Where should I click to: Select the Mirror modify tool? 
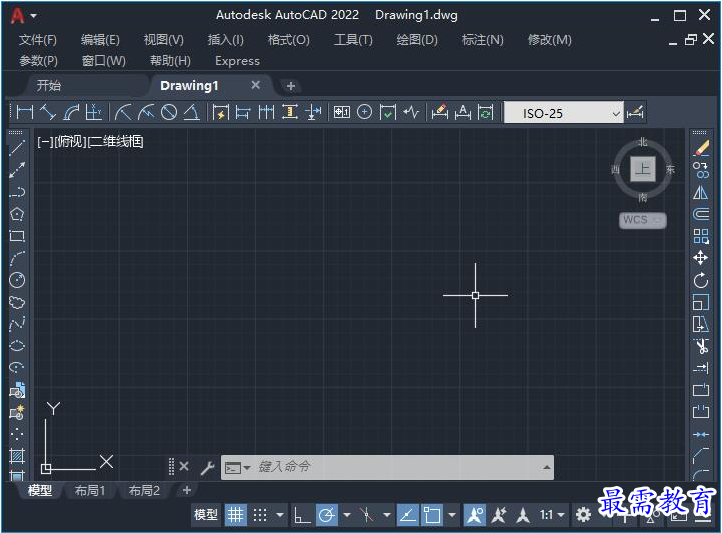[701, 192]
